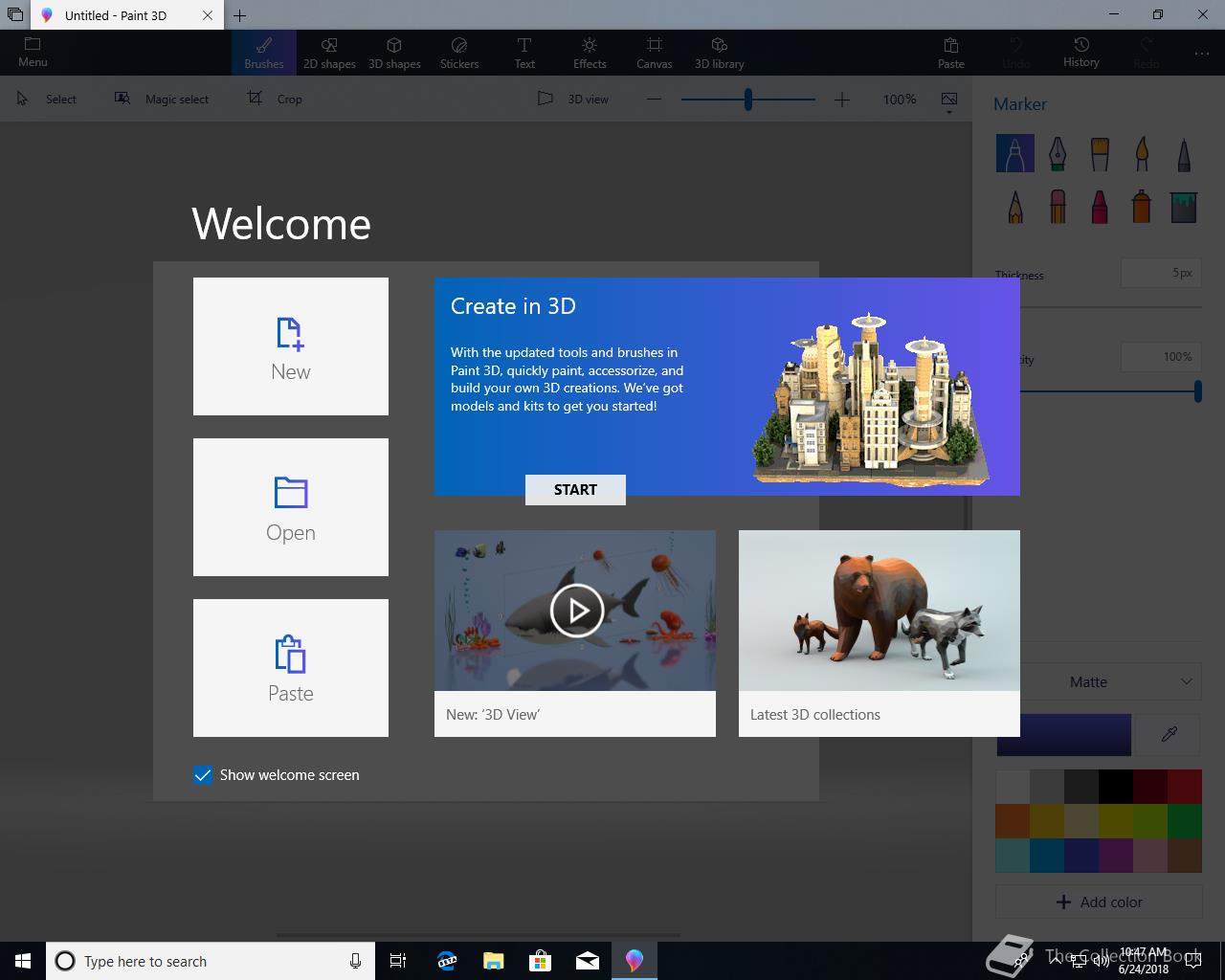Select the Crayon brush tool
The image size is (1225, 980).
point(1100,206)
